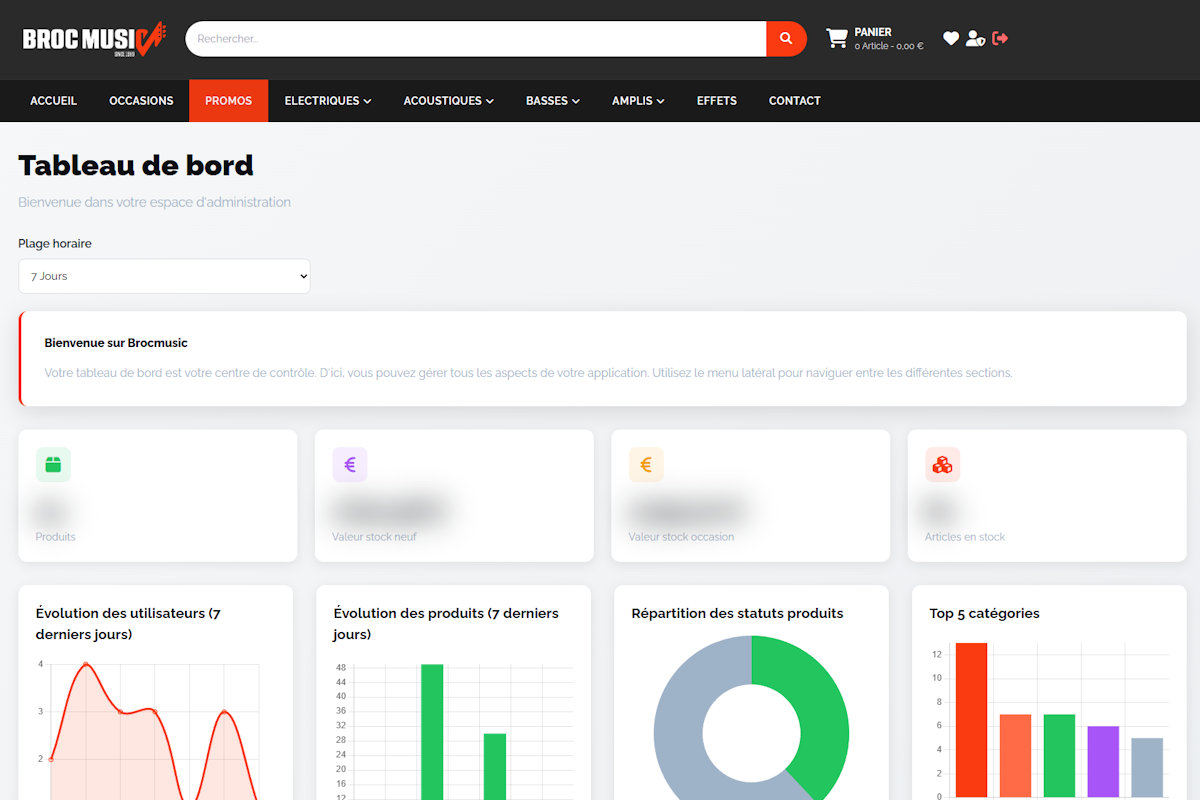The width and height of the screenshot is (1200, 800).
Task: Click the purple euro icon for stock neuf
Action: [350, 465]
